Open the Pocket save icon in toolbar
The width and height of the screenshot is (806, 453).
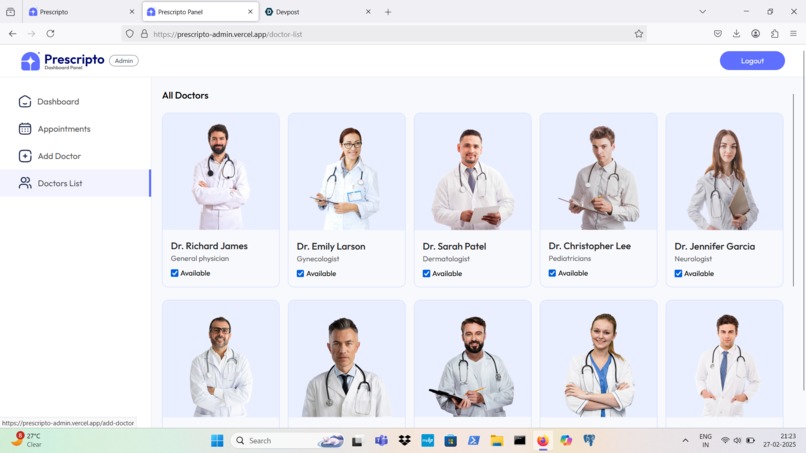(718, 33)
